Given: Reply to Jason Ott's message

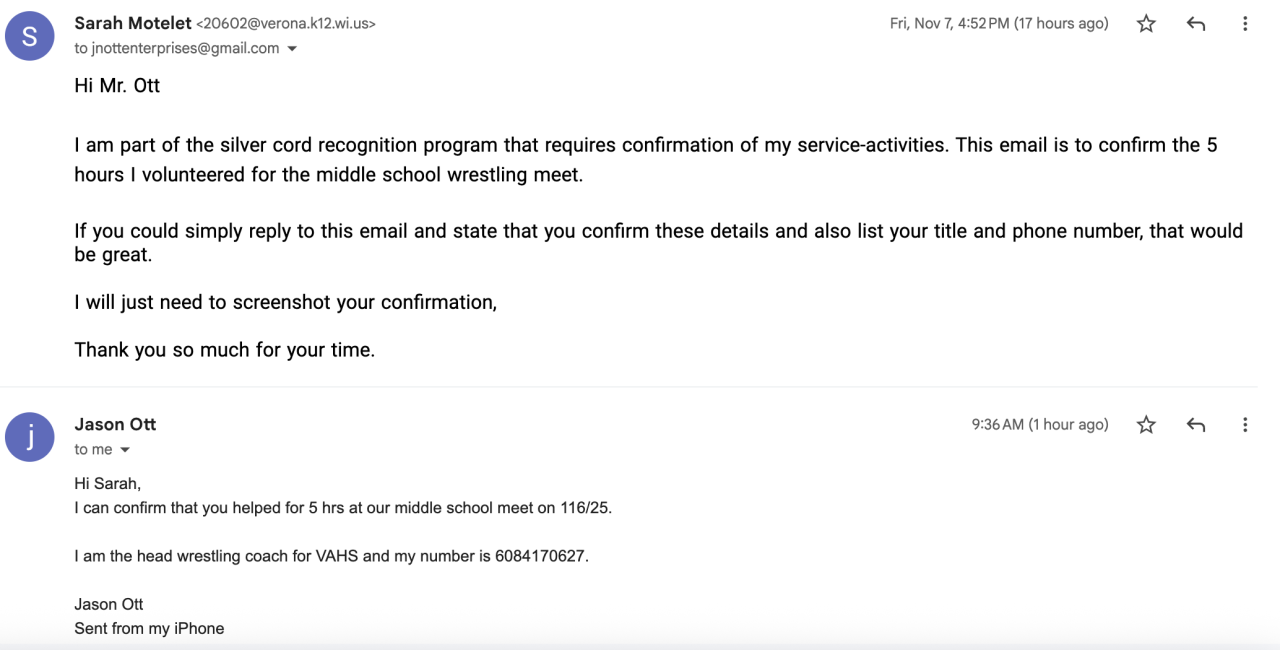Looking at the screenshot, I should coord(1195,425).
